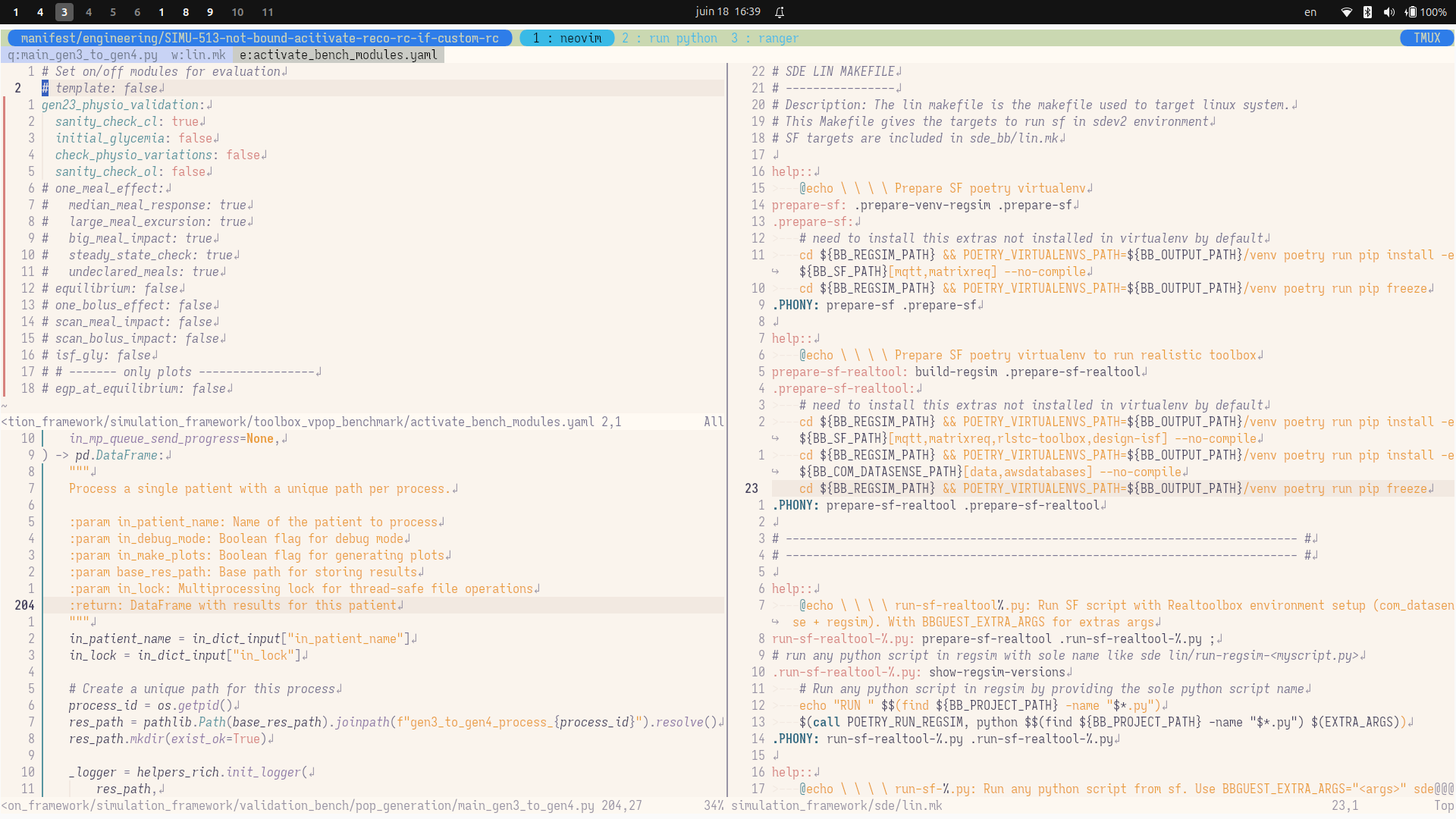The width and height of the screenshot is (1456, 819).
Task: Switch to workspace 11 in top bar
Action: pyautogui.click(x=268, y=12)
